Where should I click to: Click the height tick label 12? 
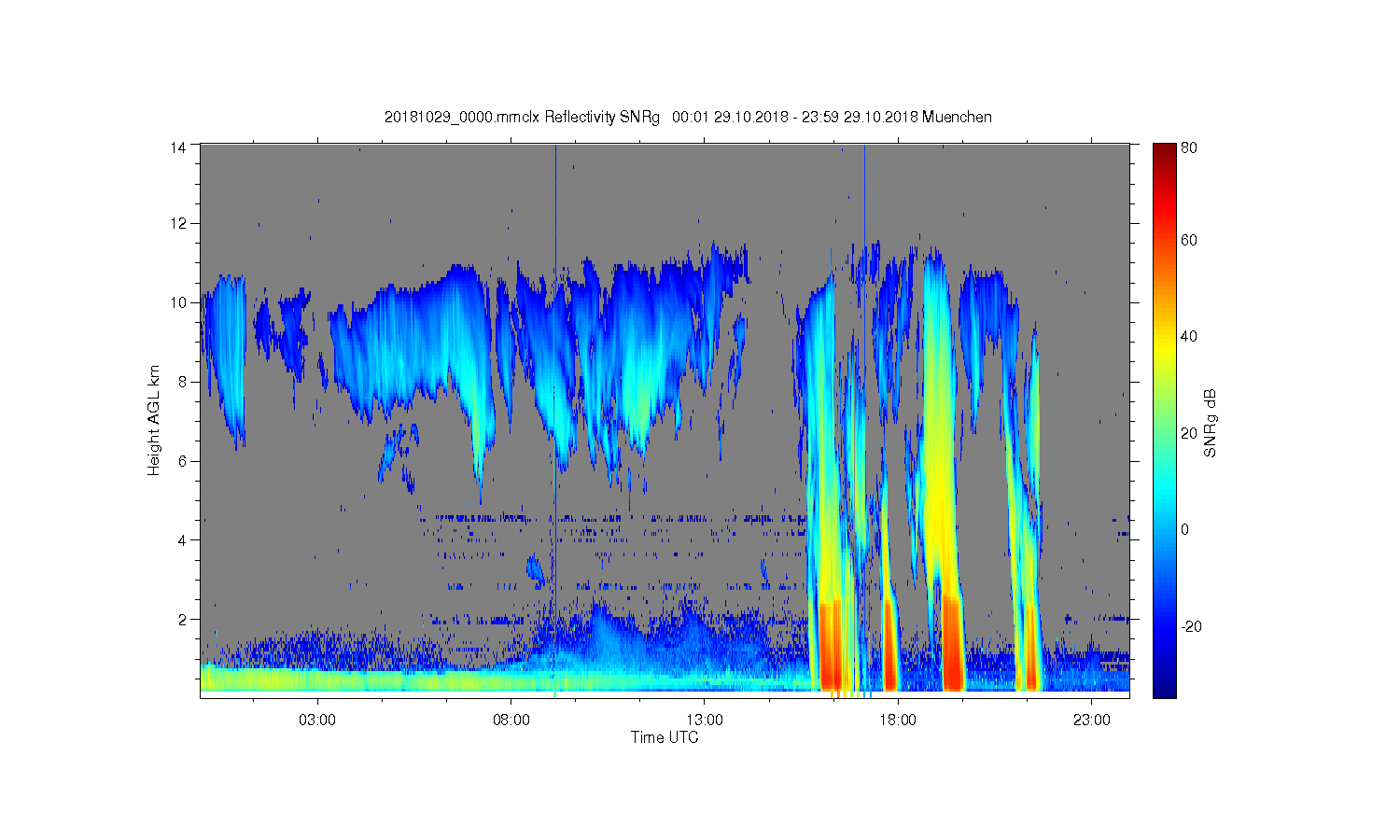(x=178, y=223)
